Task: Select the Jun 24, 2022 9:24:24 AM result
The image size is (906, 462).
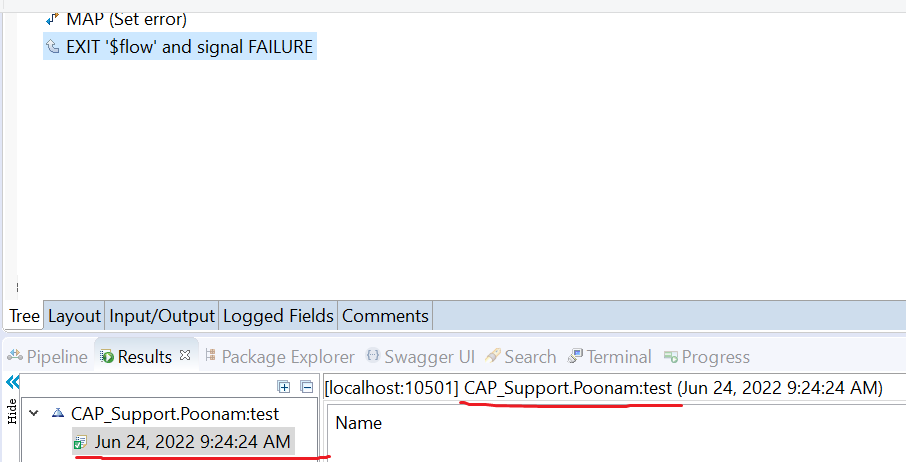Action: pos(184,442)
